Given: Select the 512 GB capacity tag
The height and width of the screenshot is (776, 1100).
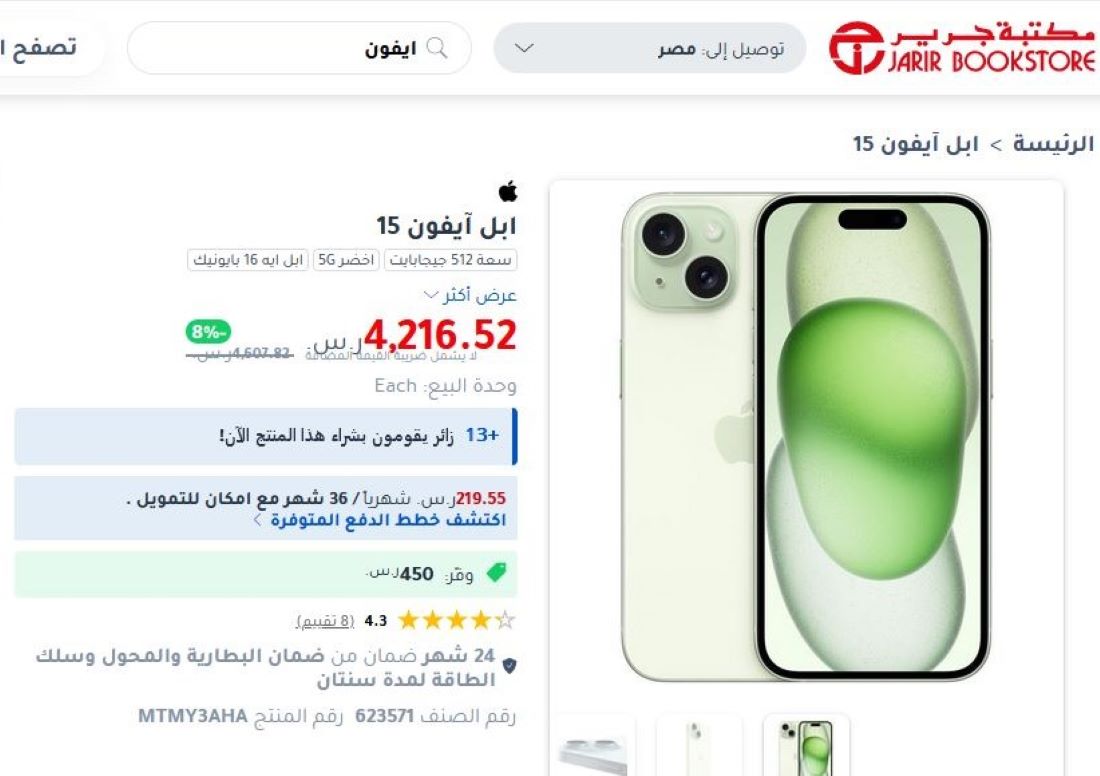Looking at the screenshot, I should pyautogui.click(x=450, y=260).
